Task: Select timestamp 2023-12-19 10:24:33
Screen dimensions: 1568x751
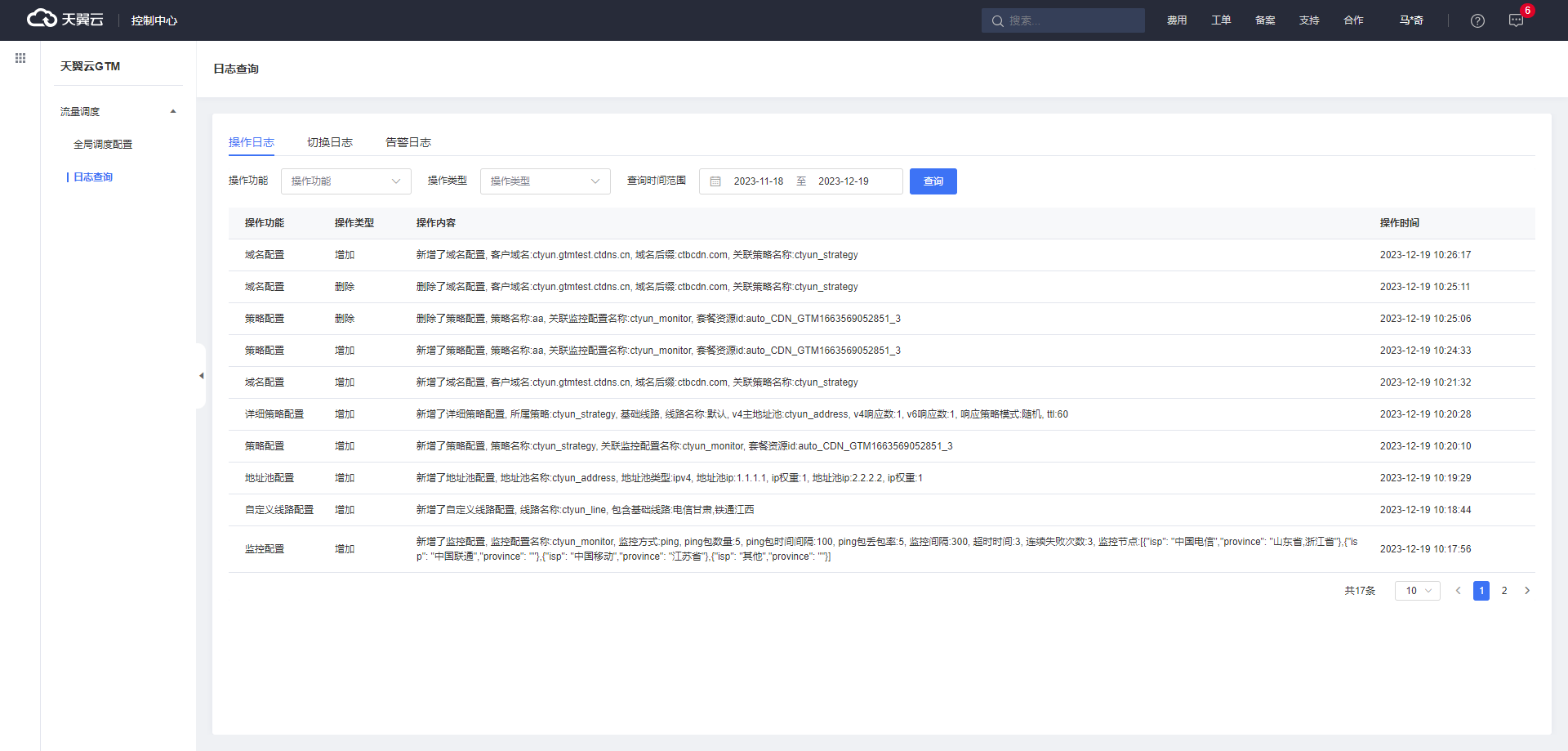Action: point(1426,351)
